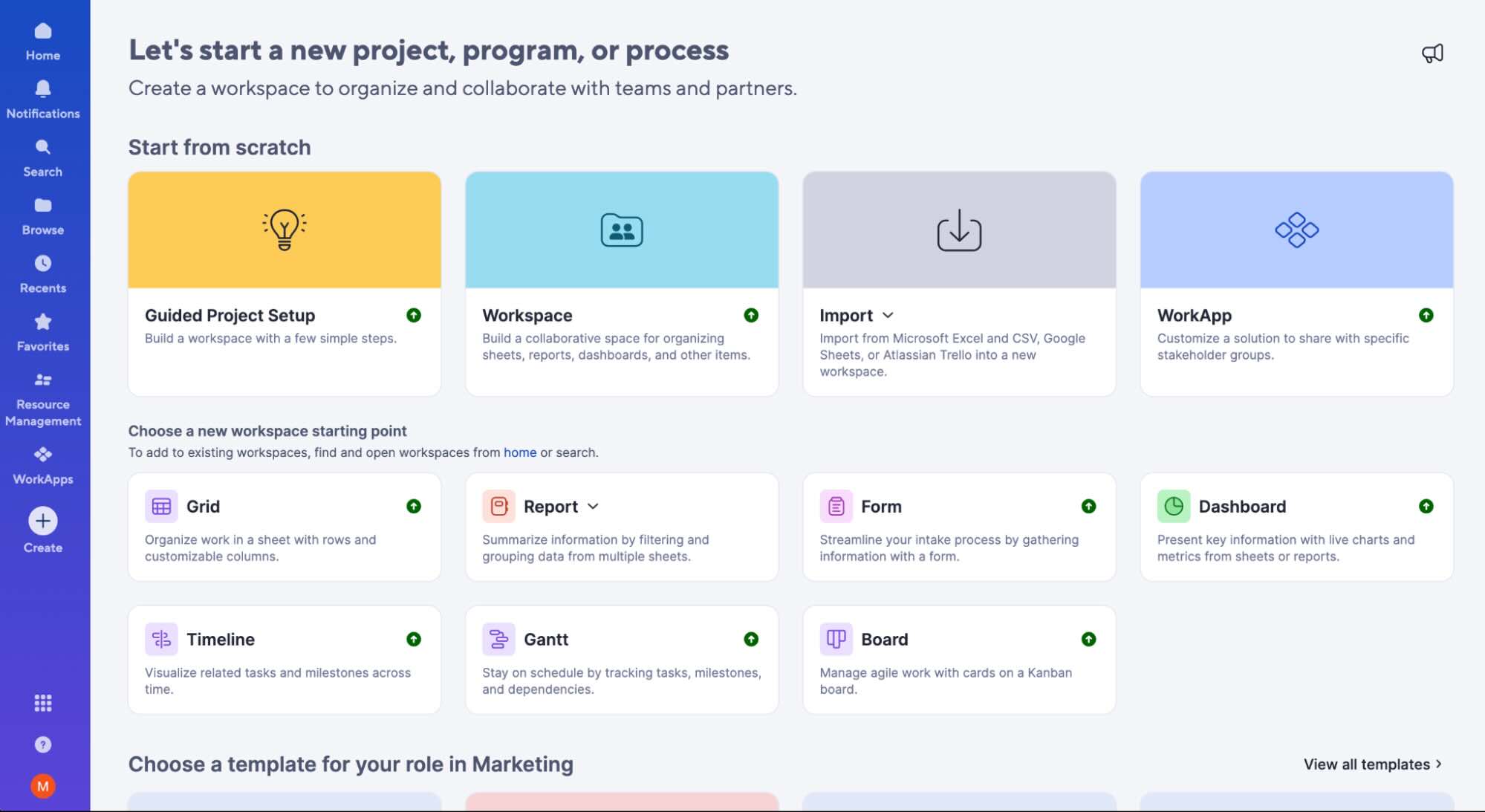
Task: Click the announcements megaphone icon
Action: pyautogui.click(x=1432, y=53)
